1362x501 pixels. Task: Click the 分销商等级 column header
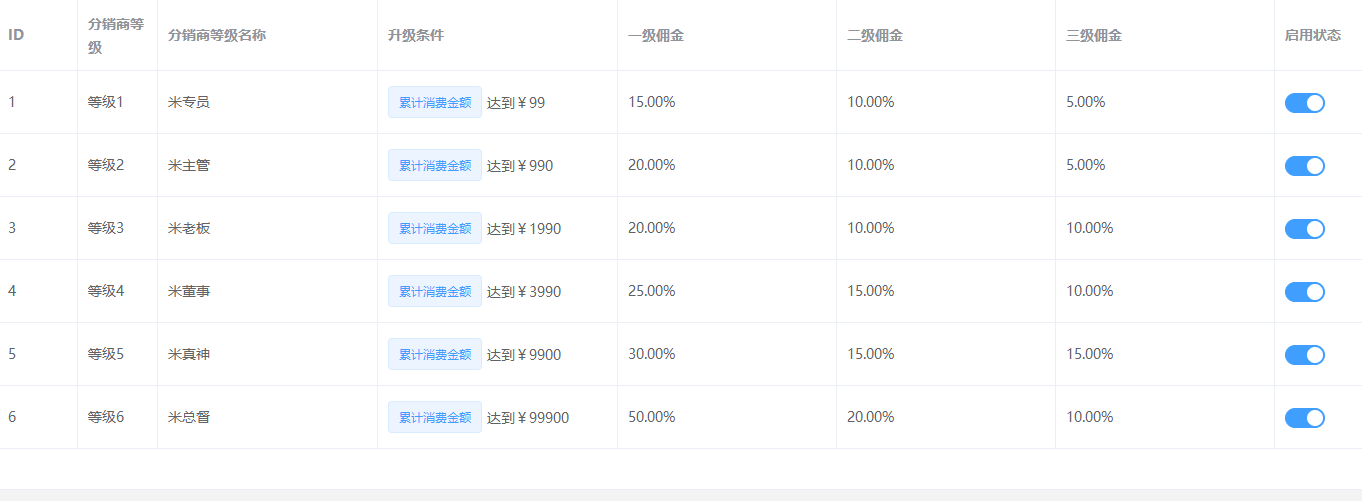116,35
